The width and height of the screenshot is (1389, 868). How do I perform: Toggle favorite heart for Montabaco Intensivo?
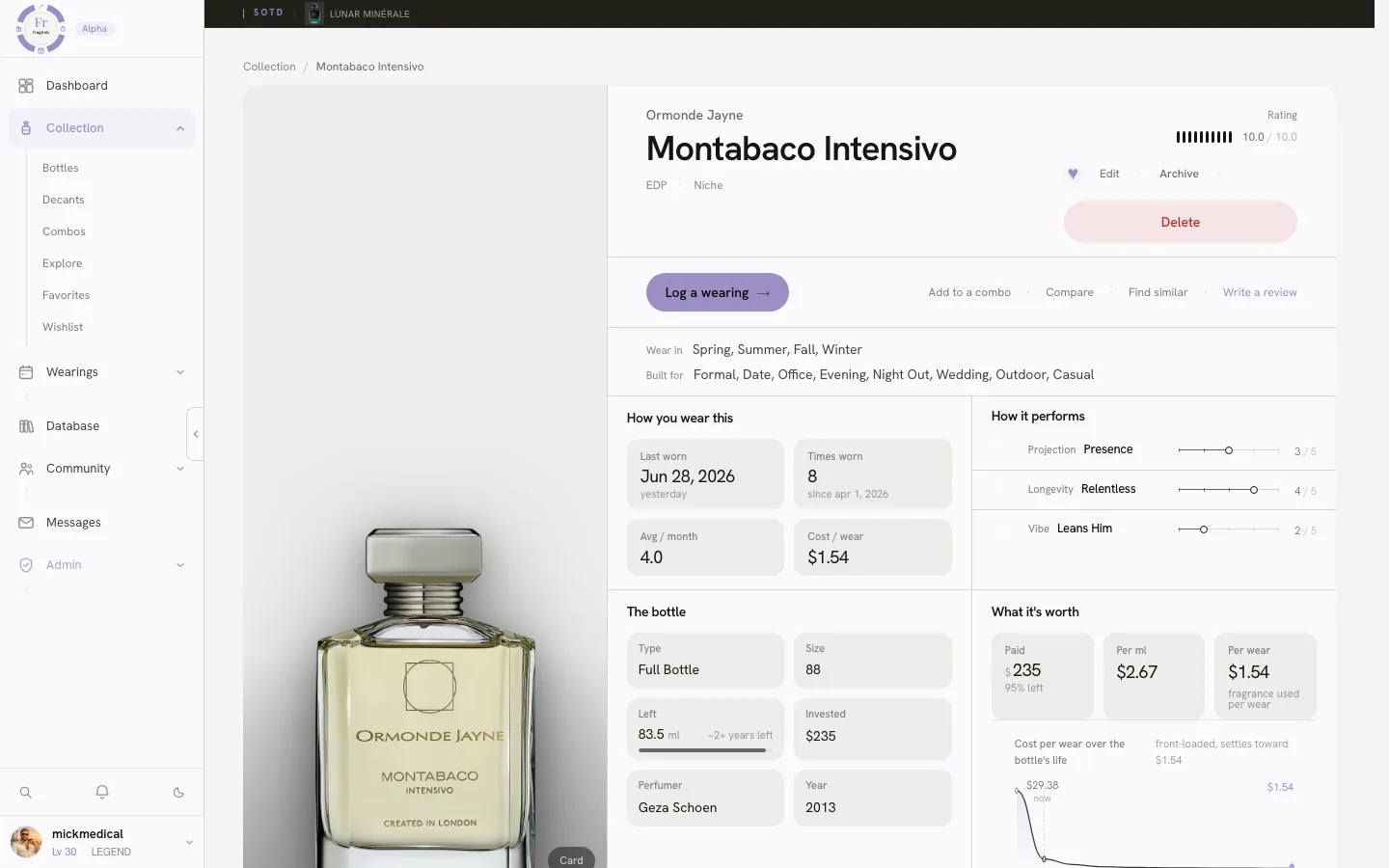[x=1073, y=174]
